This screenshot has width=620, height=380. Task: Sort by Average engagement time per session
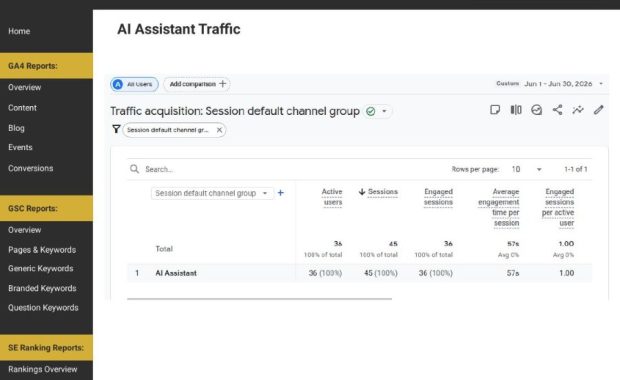pyautogui.click(x=499, y=208)
